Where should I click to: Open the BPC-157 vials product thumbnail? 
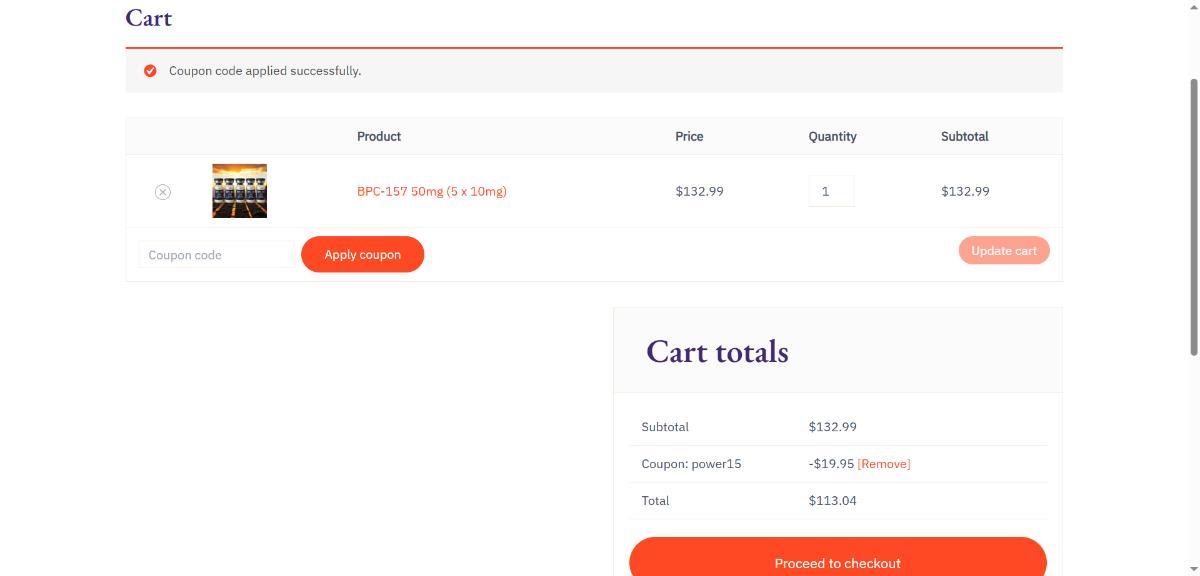[239, 191]
